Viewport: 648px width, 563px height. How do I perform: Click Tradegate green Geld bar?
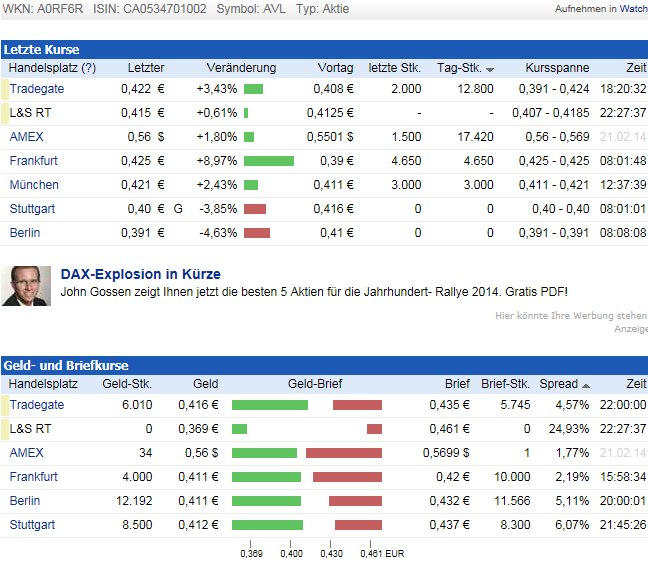coord(270,405)
